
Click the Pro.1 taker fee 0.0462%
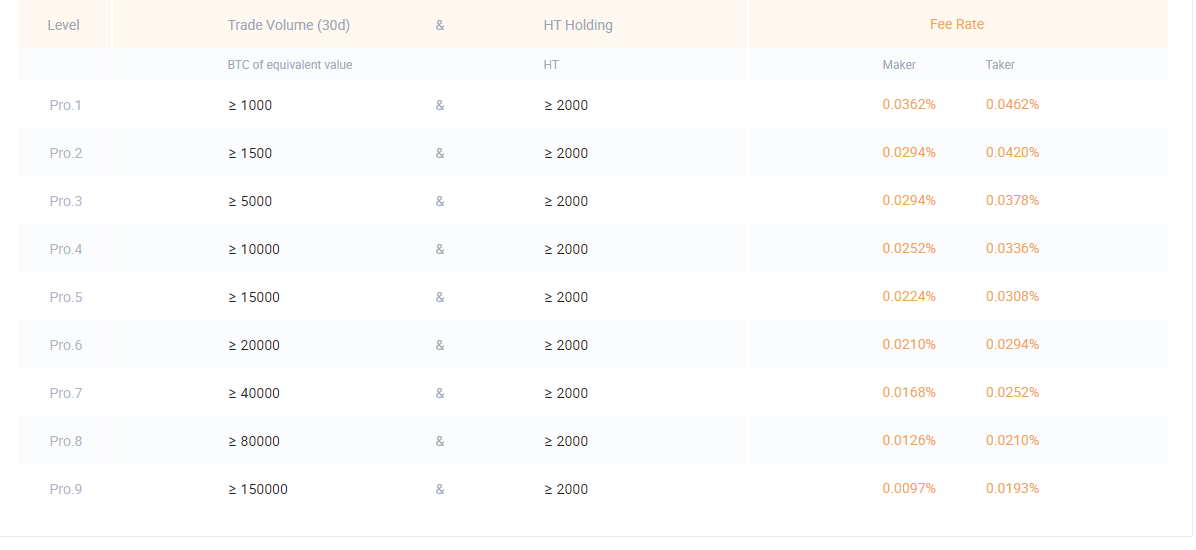[x=1012, y=105]
